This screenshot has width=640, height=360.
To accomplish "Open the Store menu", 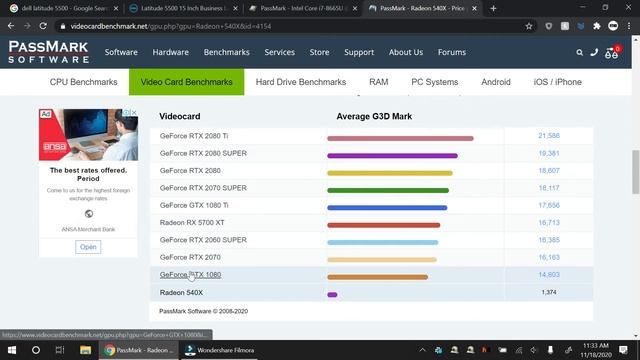I will click(x=319, y=52).
